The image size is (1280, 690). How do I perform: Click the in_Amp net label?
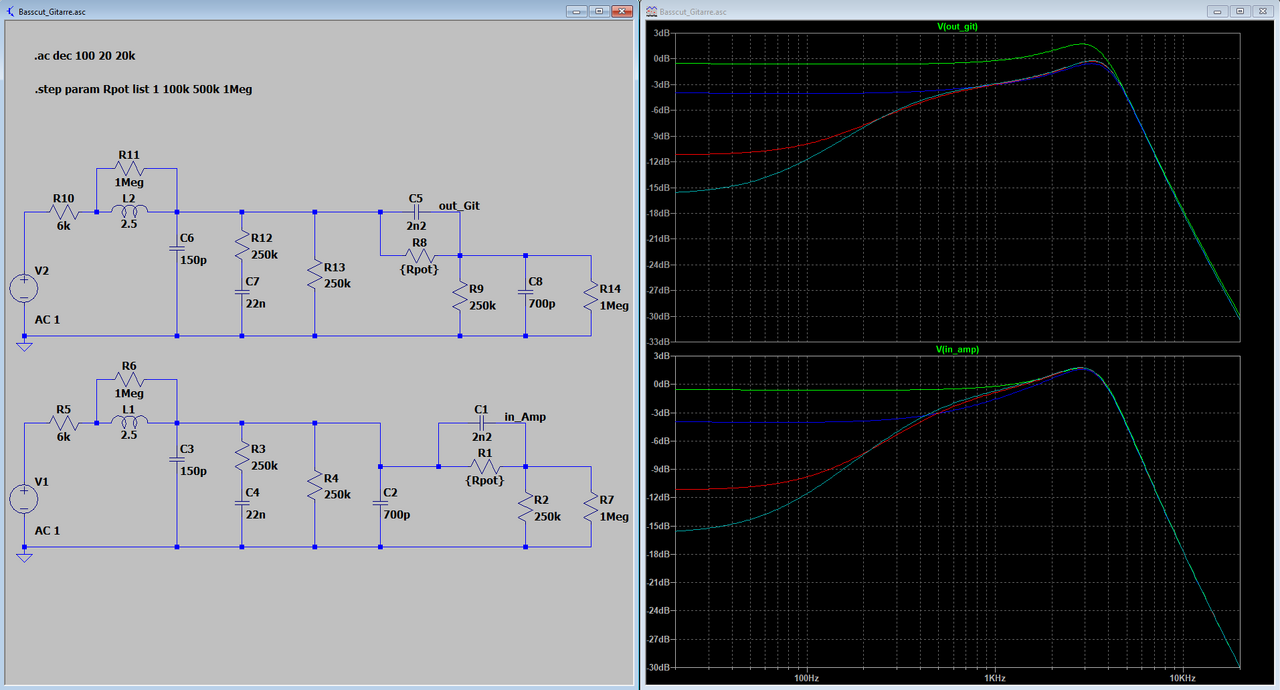(525, 417)
